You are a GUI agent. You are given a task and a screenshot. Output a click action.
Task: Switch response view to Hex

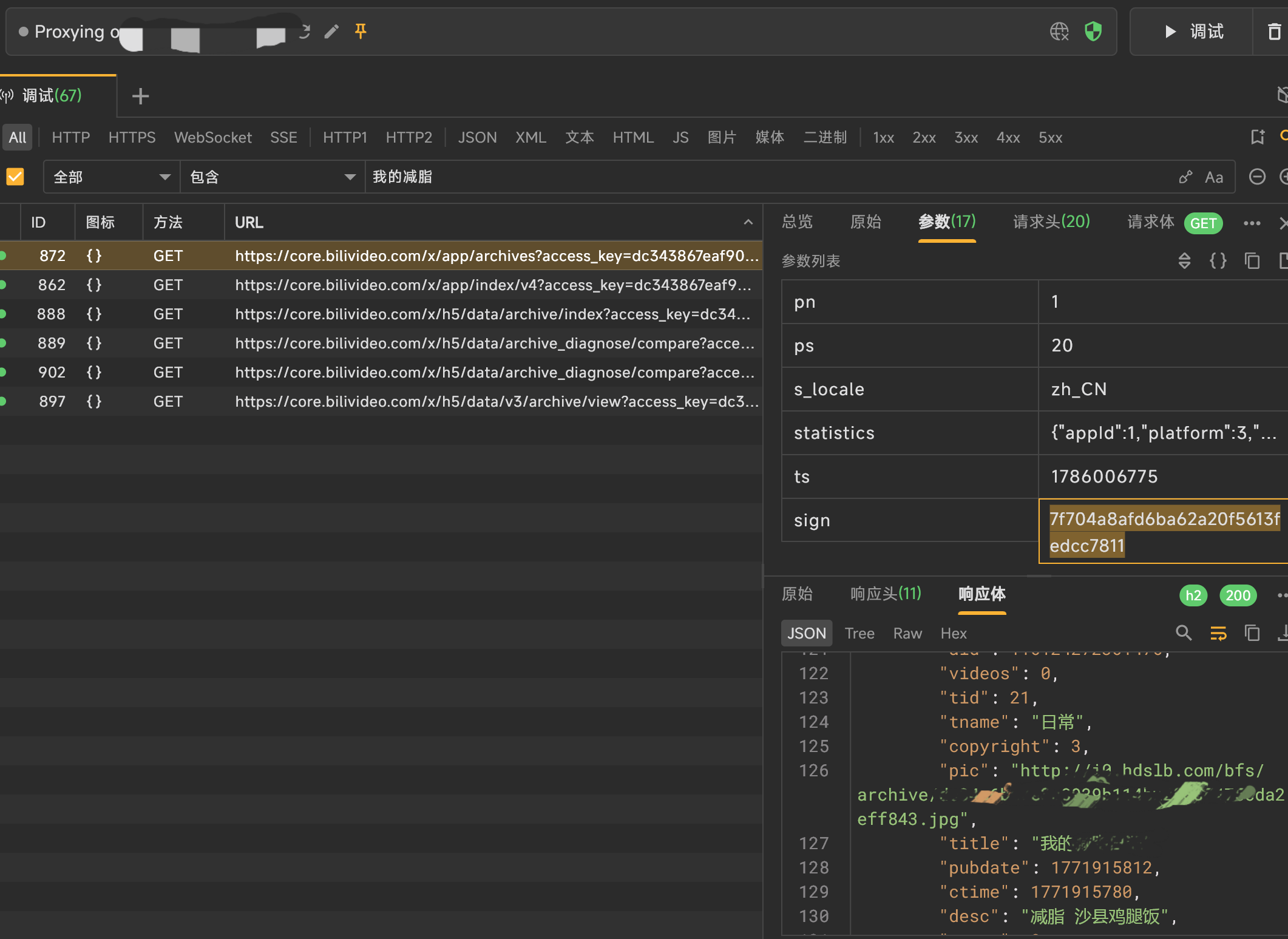click(953, 633)
